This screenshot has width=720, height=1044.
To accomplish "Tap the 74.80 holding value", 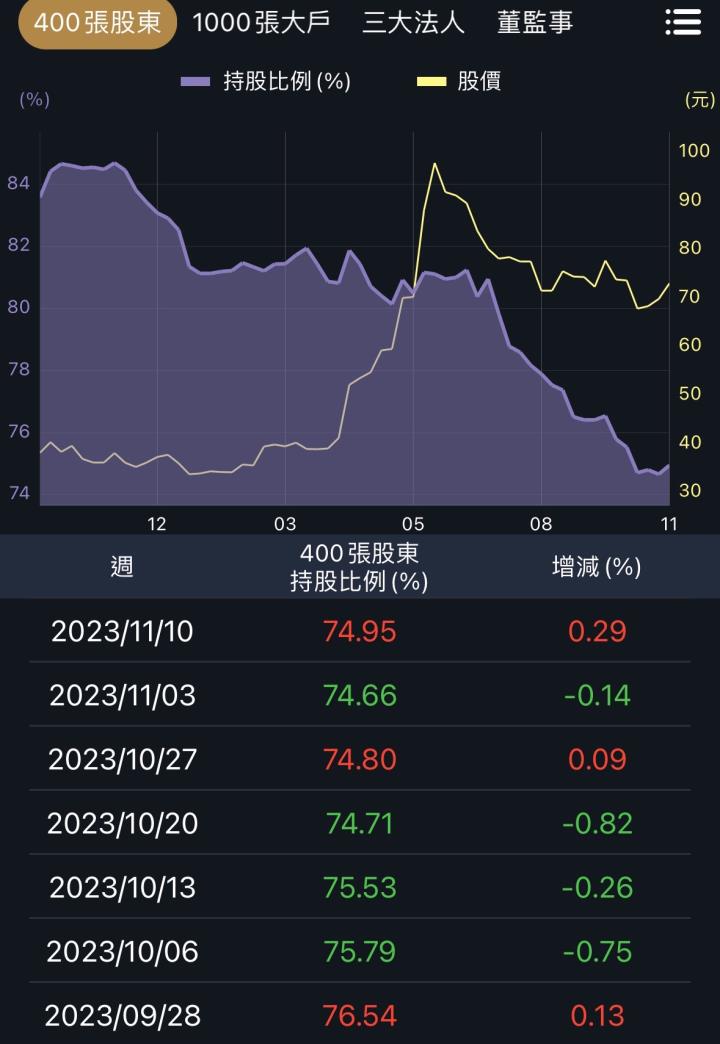I will point(359,759).
